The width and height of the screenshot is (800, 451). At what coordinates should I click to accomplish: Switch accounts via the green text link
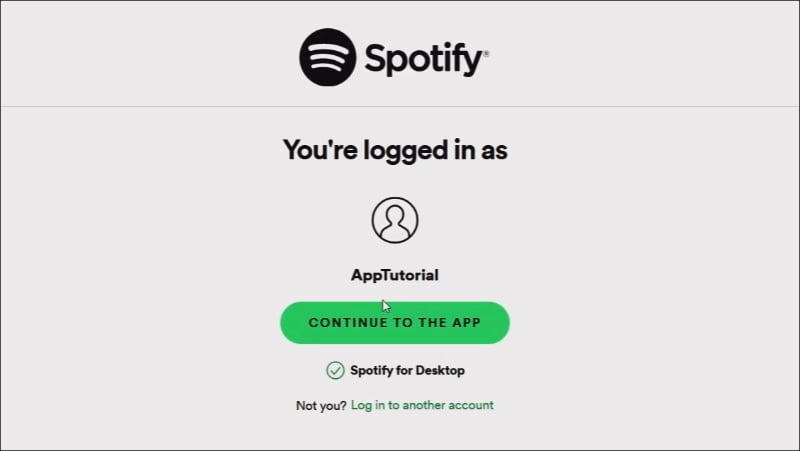pyautogui.click(x=422, y=405)
